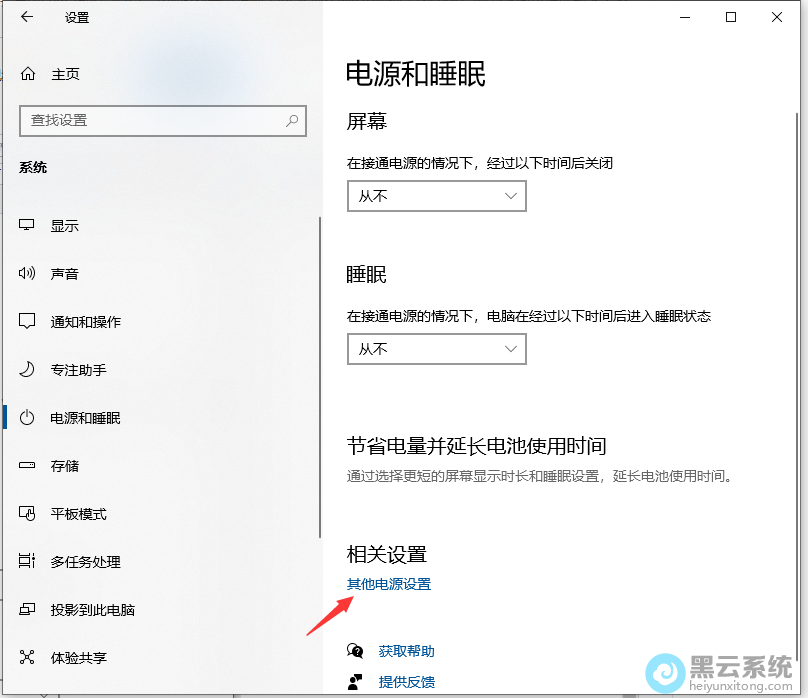Click the Get help (获取帮助) link text
Screen dimensions: 808x698
click(406, 651)
